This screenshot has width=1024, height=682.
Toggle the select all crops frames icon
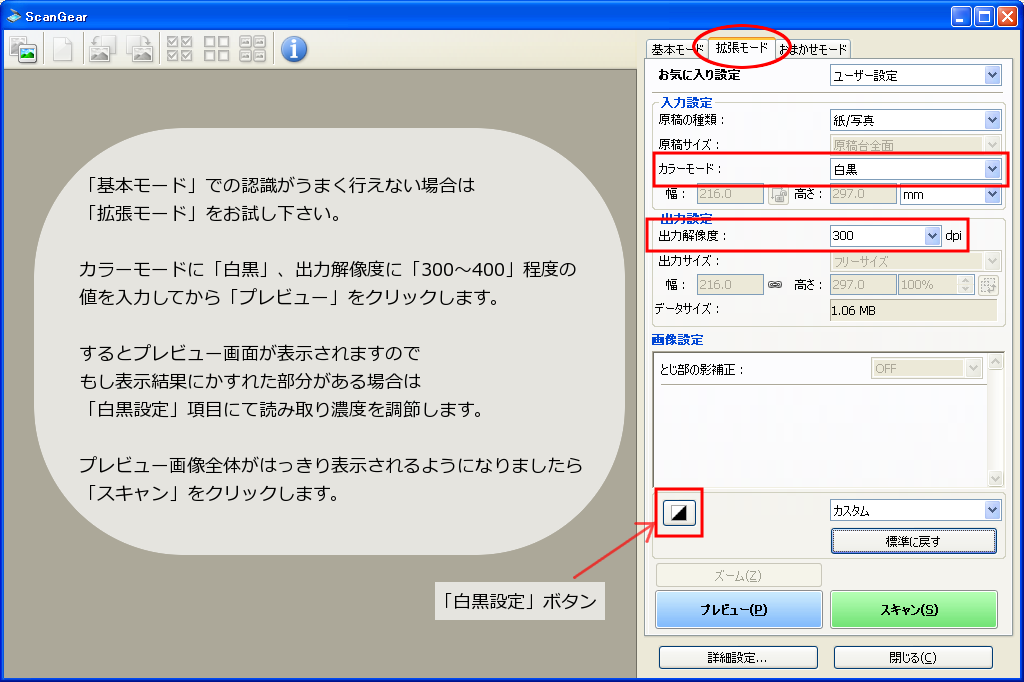point(252,49)
